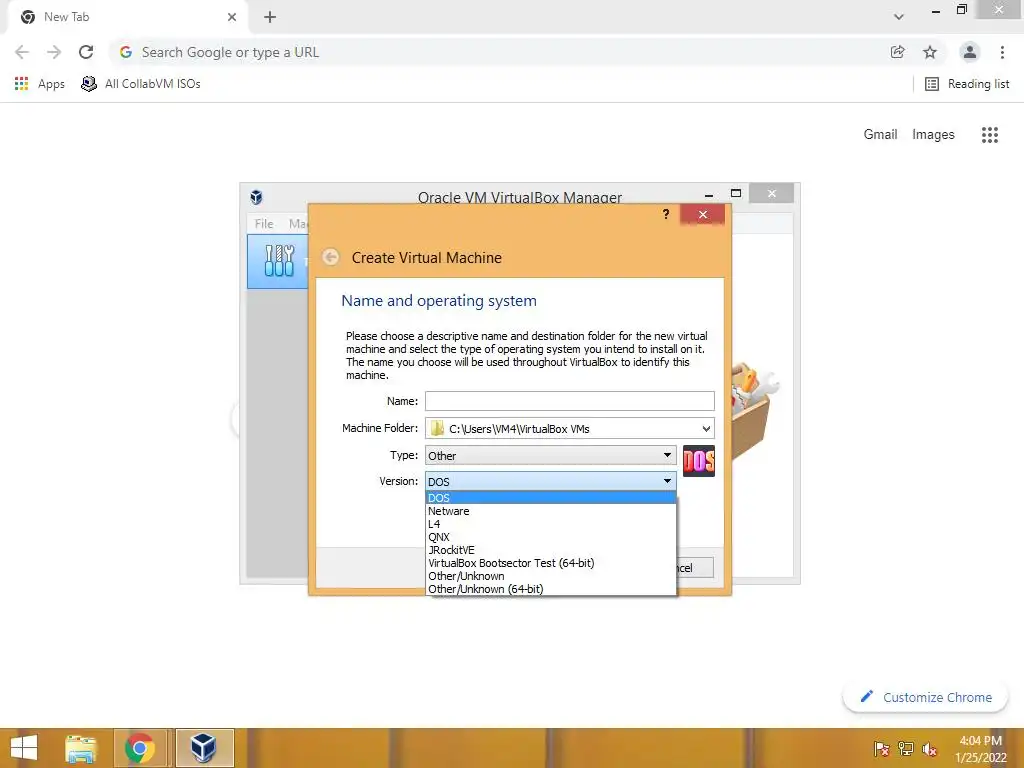1024x768 pixels.
Task: Click the muted volume tray icon
Action: (929, 748)
